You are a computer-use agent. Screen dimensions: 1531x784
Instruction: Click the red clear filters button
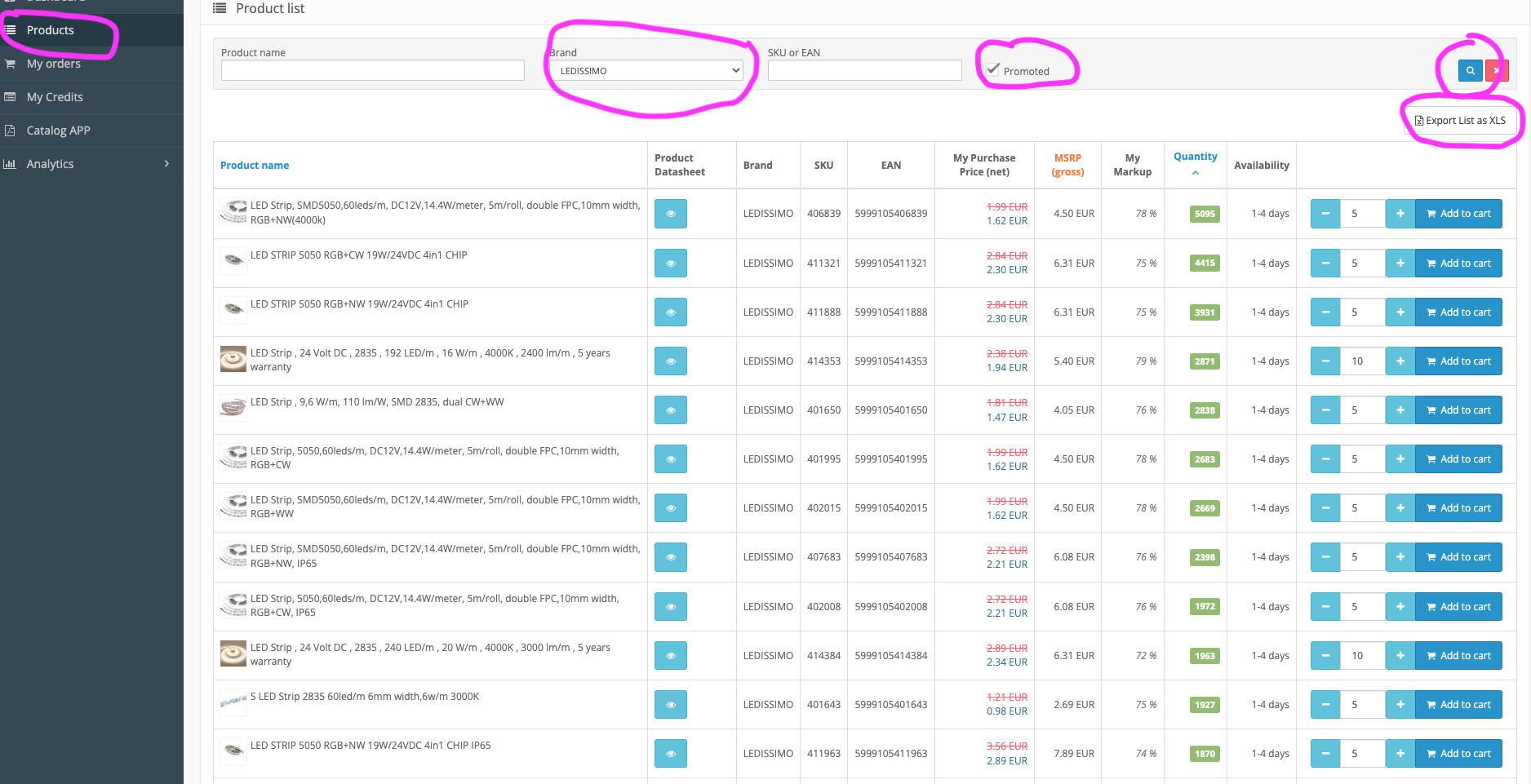1497,71
